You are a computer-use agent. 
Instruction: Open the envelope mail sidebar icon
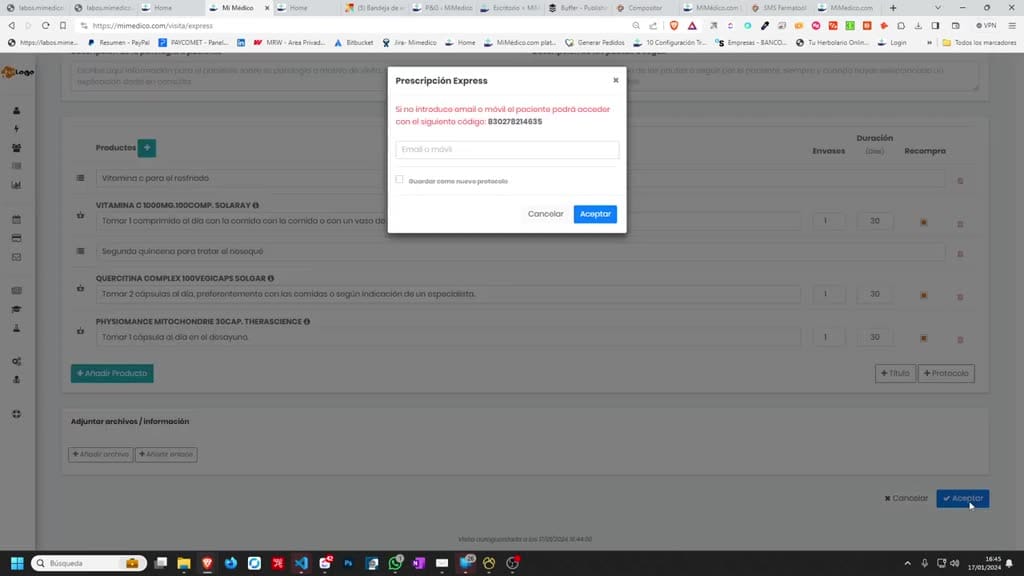coord(16,257)
